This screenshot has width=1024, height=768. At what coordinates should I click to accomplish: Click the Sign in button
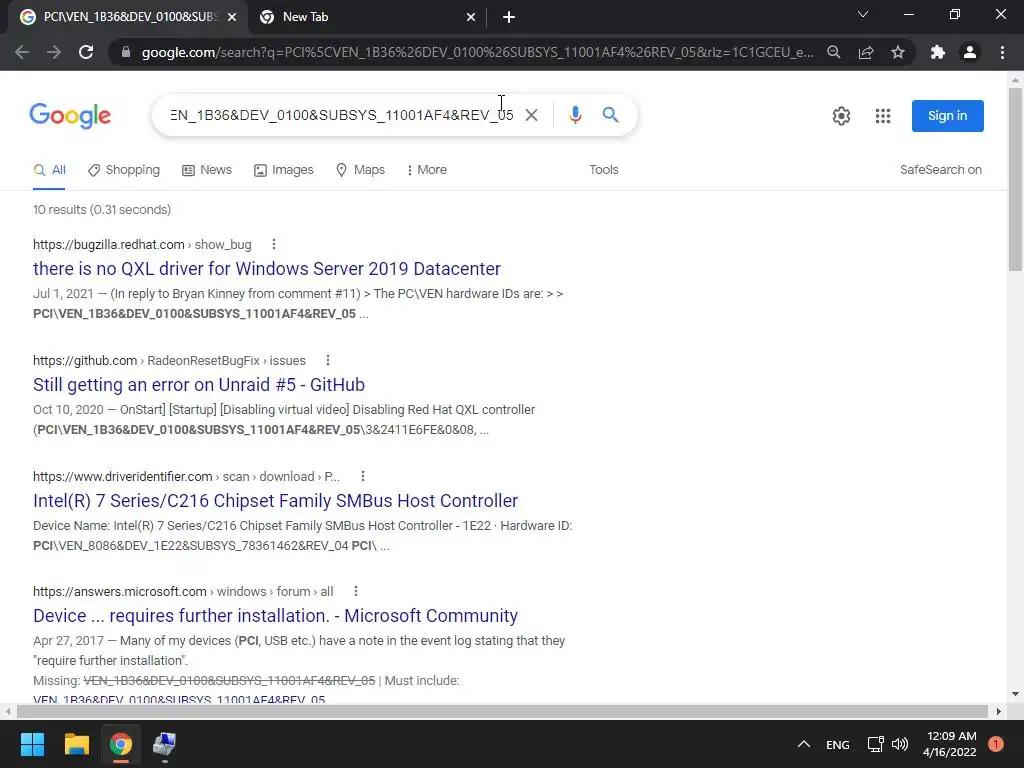(948, 116)
